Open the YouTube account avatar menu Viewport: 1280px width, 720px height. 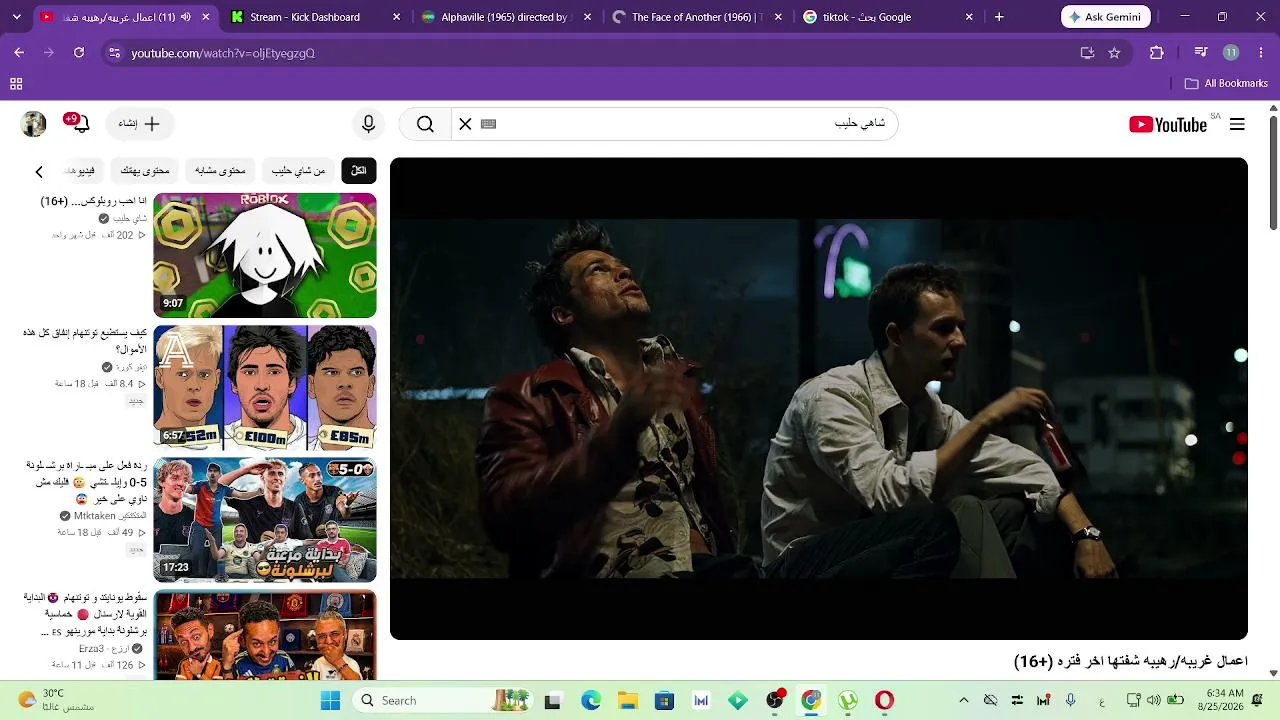click(34, 124)
